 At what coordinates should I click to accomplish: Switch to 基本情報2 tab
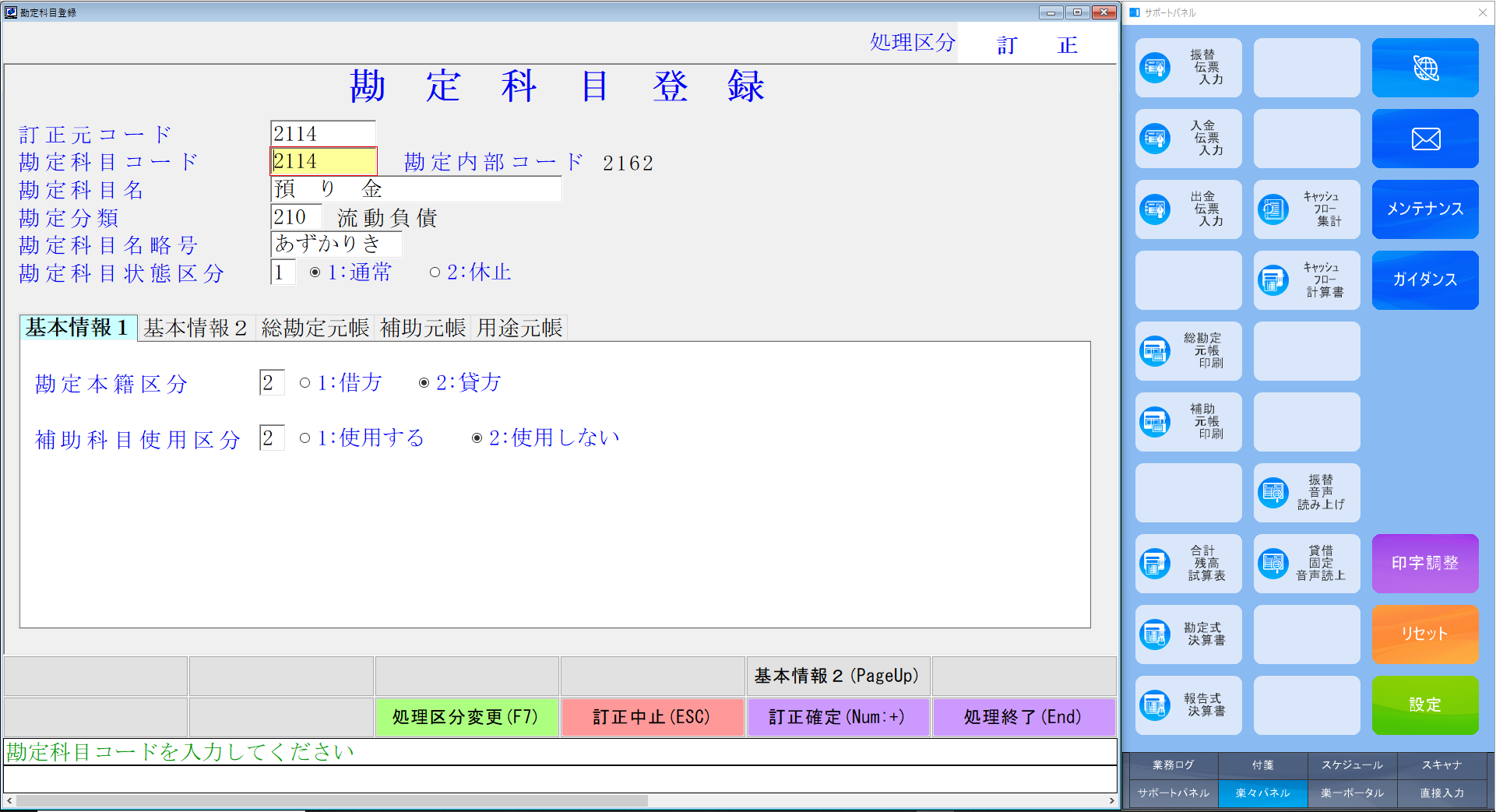pos(196,328)
